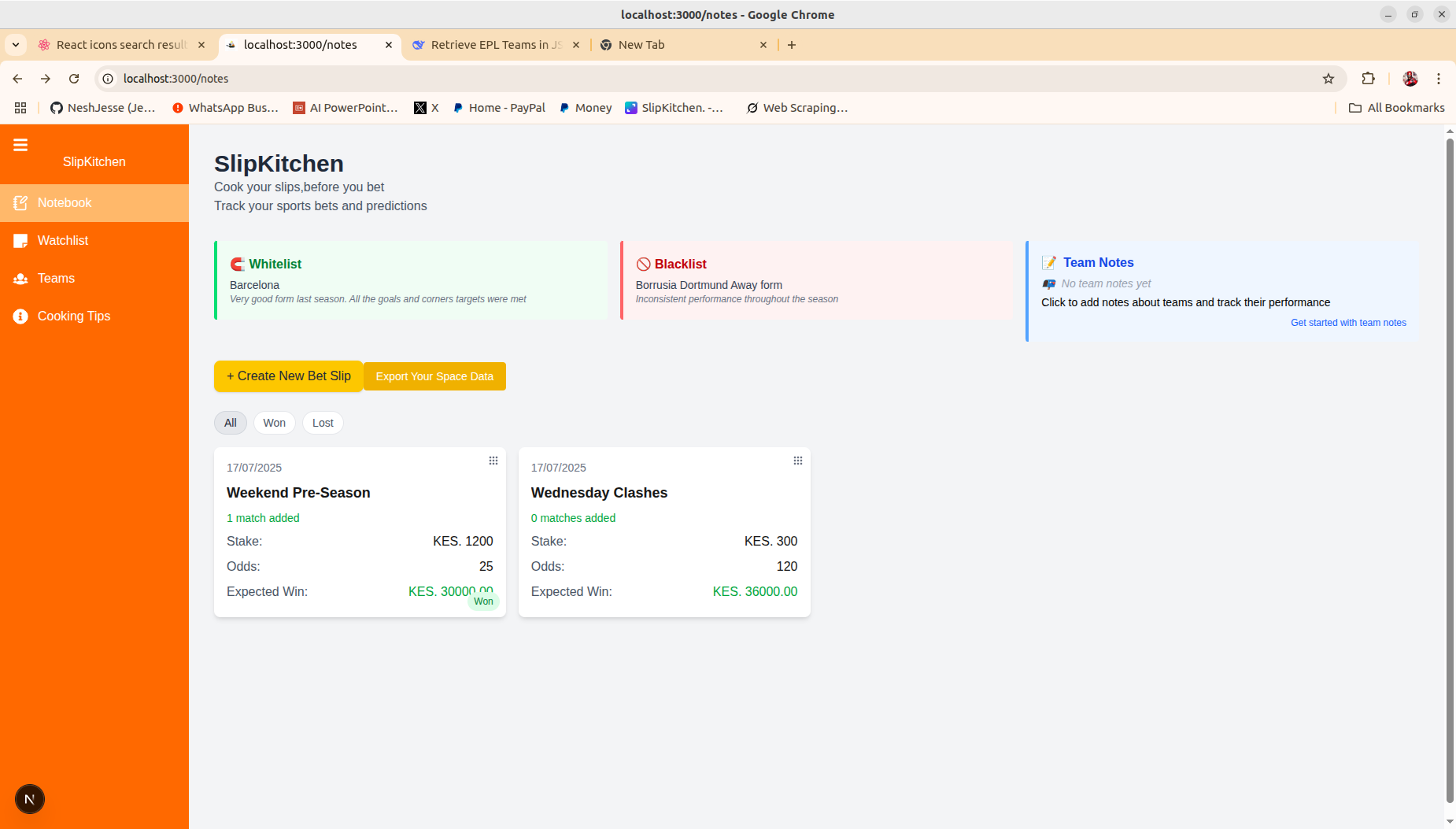Click Get started with team notes link
1456x829 pixels.
[1348, 323]
